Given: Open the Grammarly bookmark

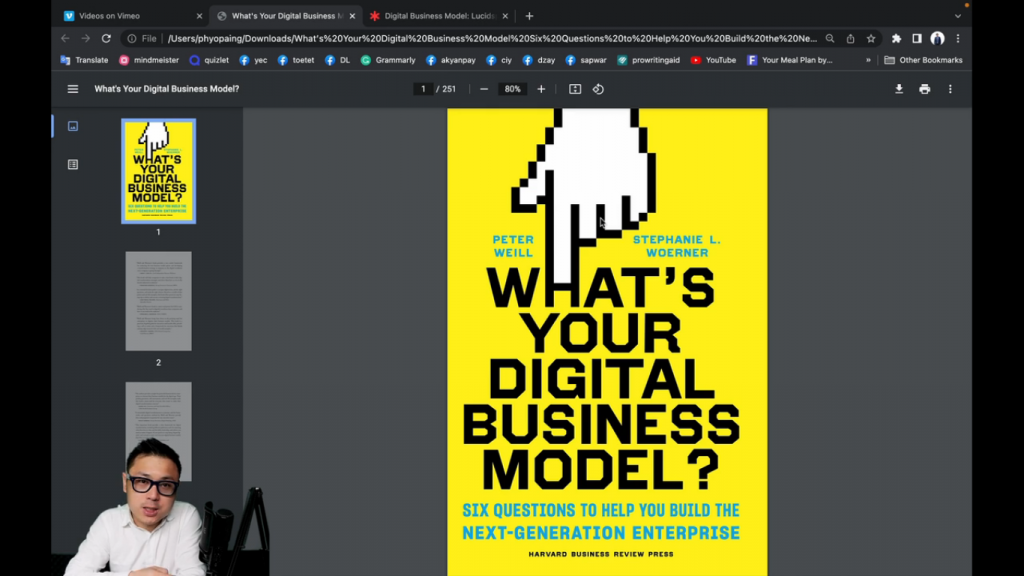Looking at the screenshot, I should click(388, 60).
